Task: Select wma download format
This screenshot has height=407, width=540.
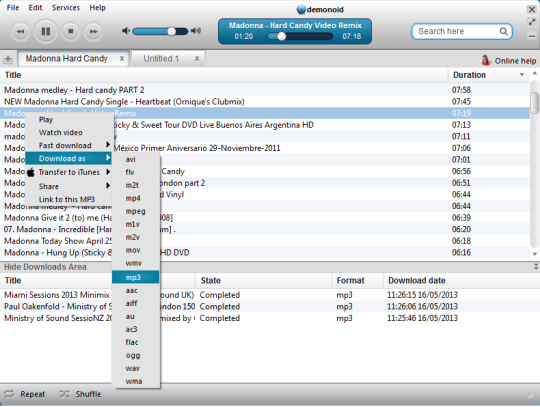Action: (136, 382)
